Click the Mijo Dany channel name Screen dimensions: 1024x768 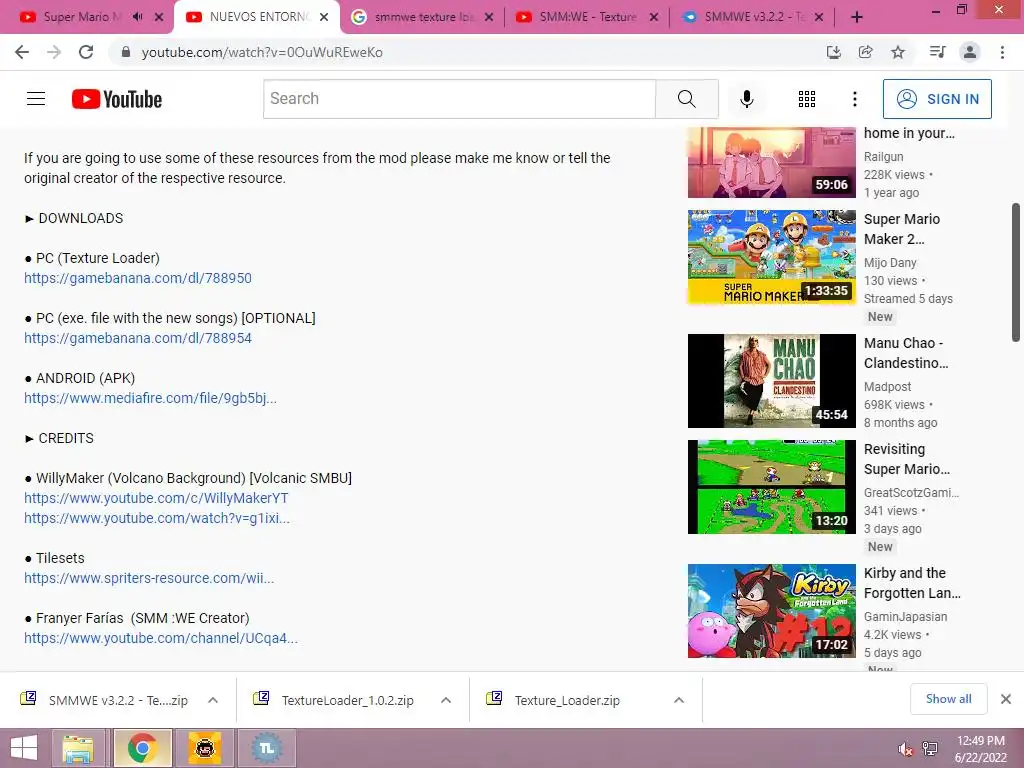click(890, 263)
